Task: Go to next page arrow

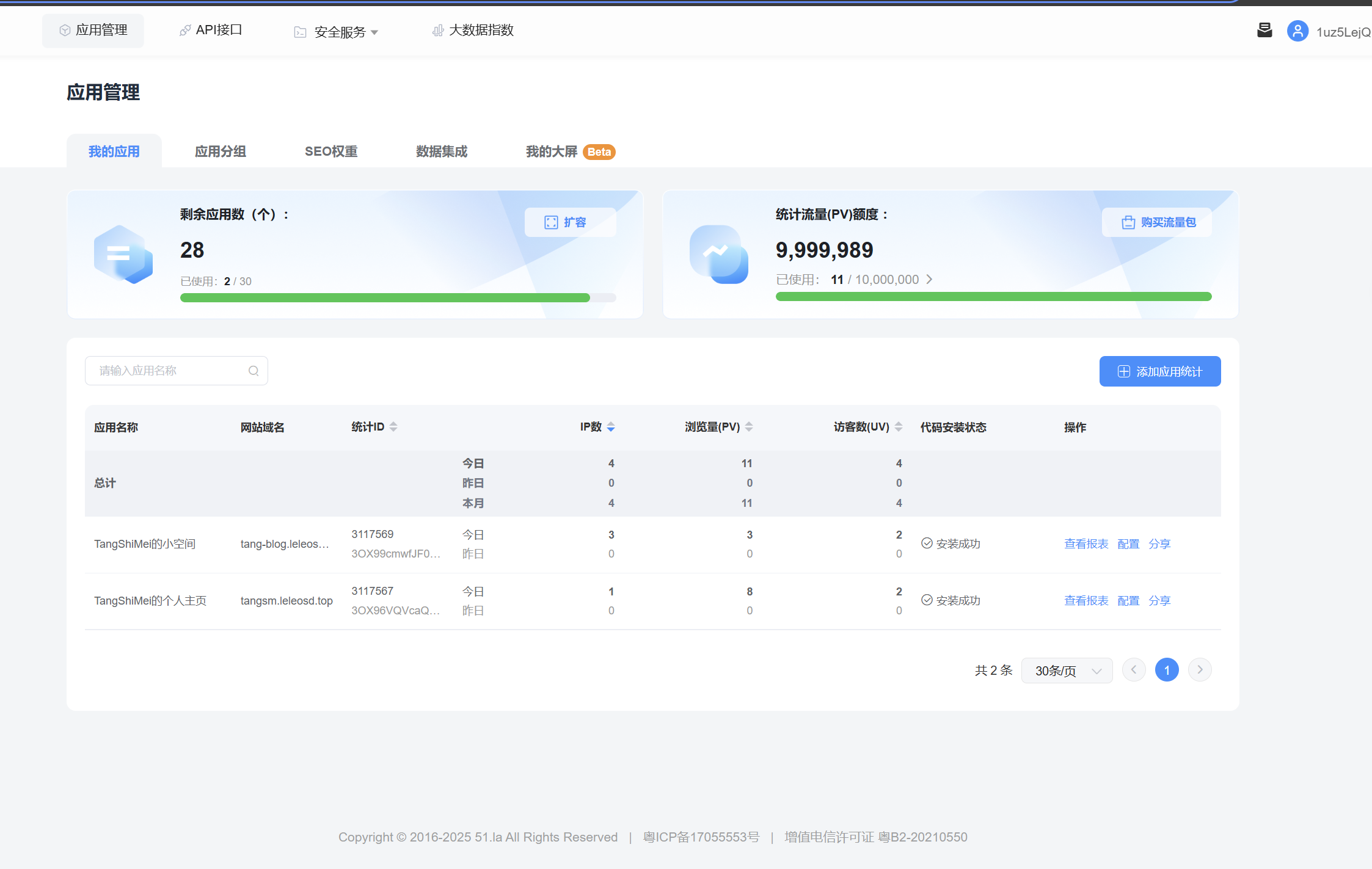Action: click(1199, 670)
